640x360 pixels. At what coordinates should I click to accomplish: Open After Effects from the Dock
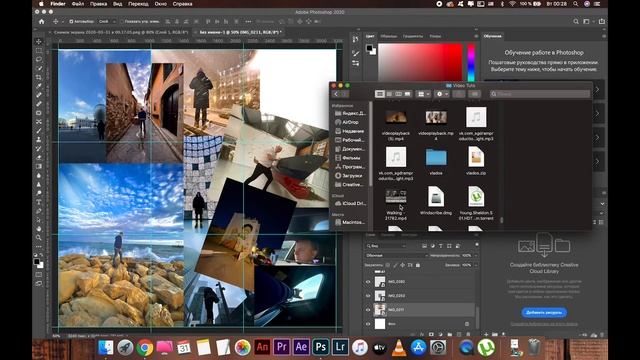301,347
